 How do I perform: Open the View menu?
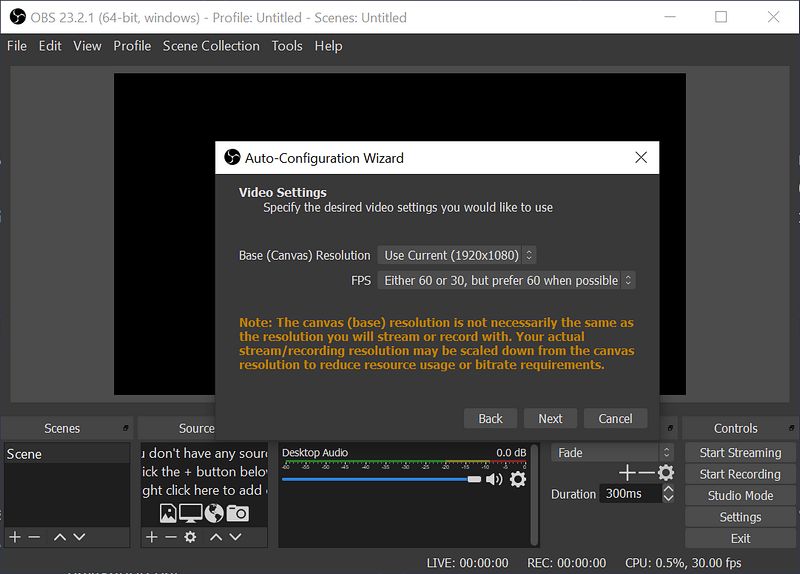coord(87,46)
